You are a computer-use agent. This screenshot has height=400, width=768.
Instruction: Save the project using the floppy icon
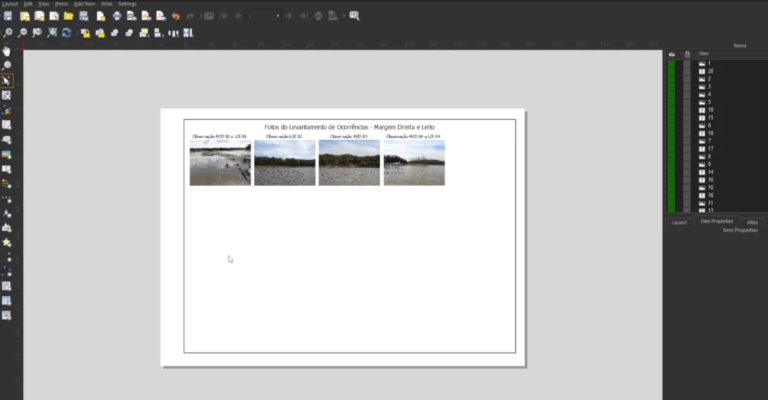(8, 16)
